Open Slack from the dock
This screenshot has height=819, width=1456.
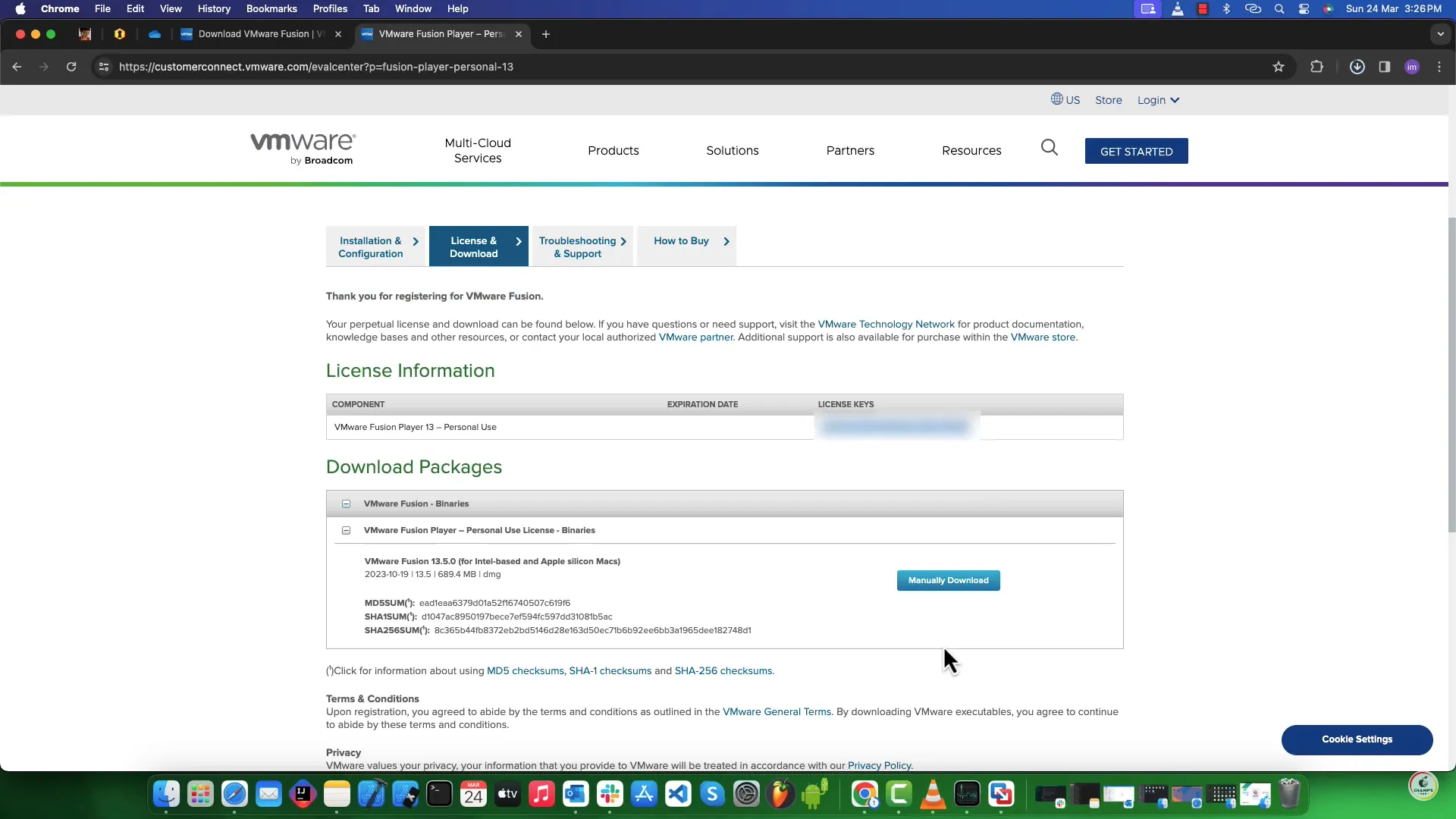[610, 794]
